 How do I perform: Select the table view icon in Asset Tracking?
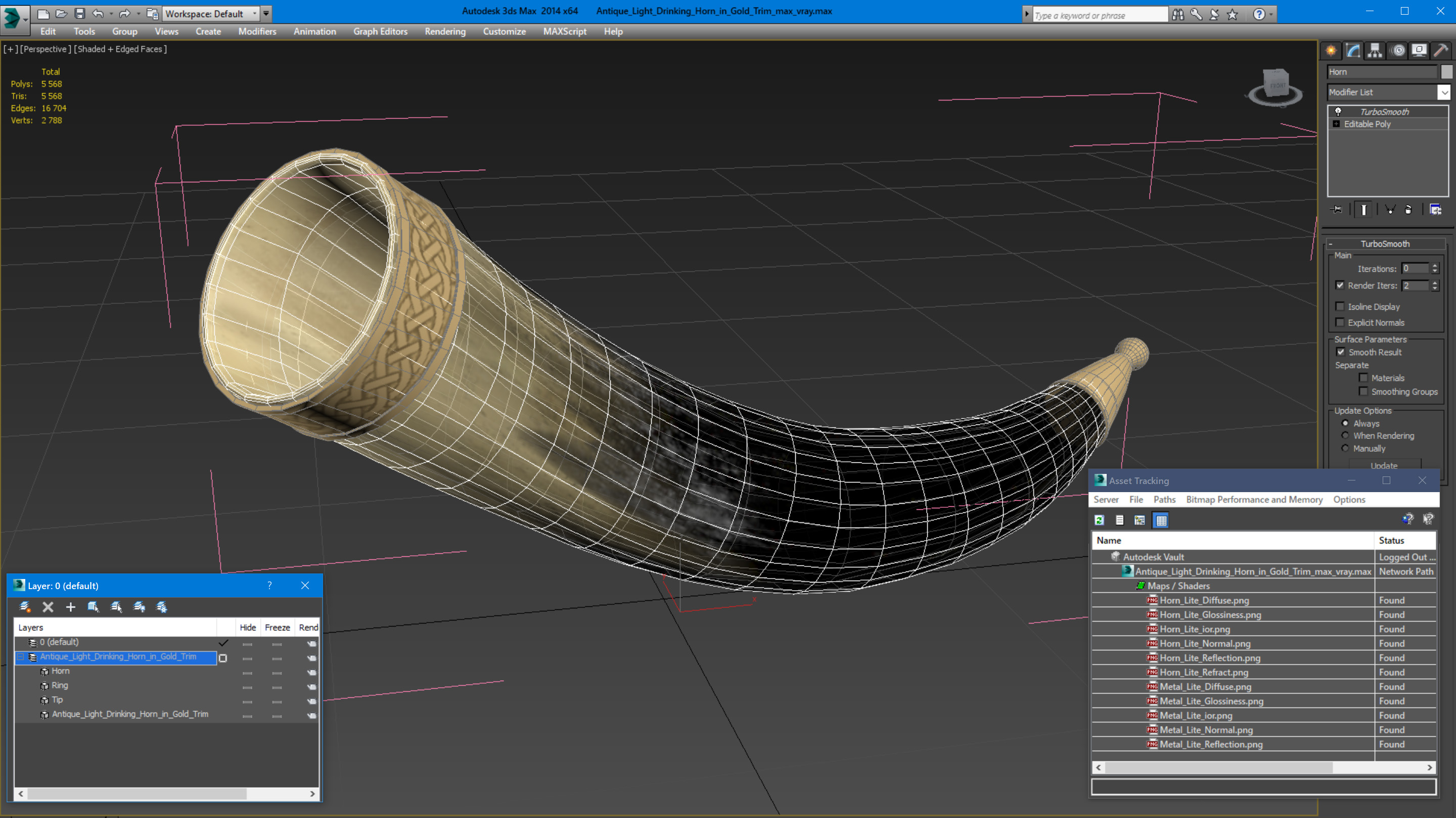coord(1161,520)
